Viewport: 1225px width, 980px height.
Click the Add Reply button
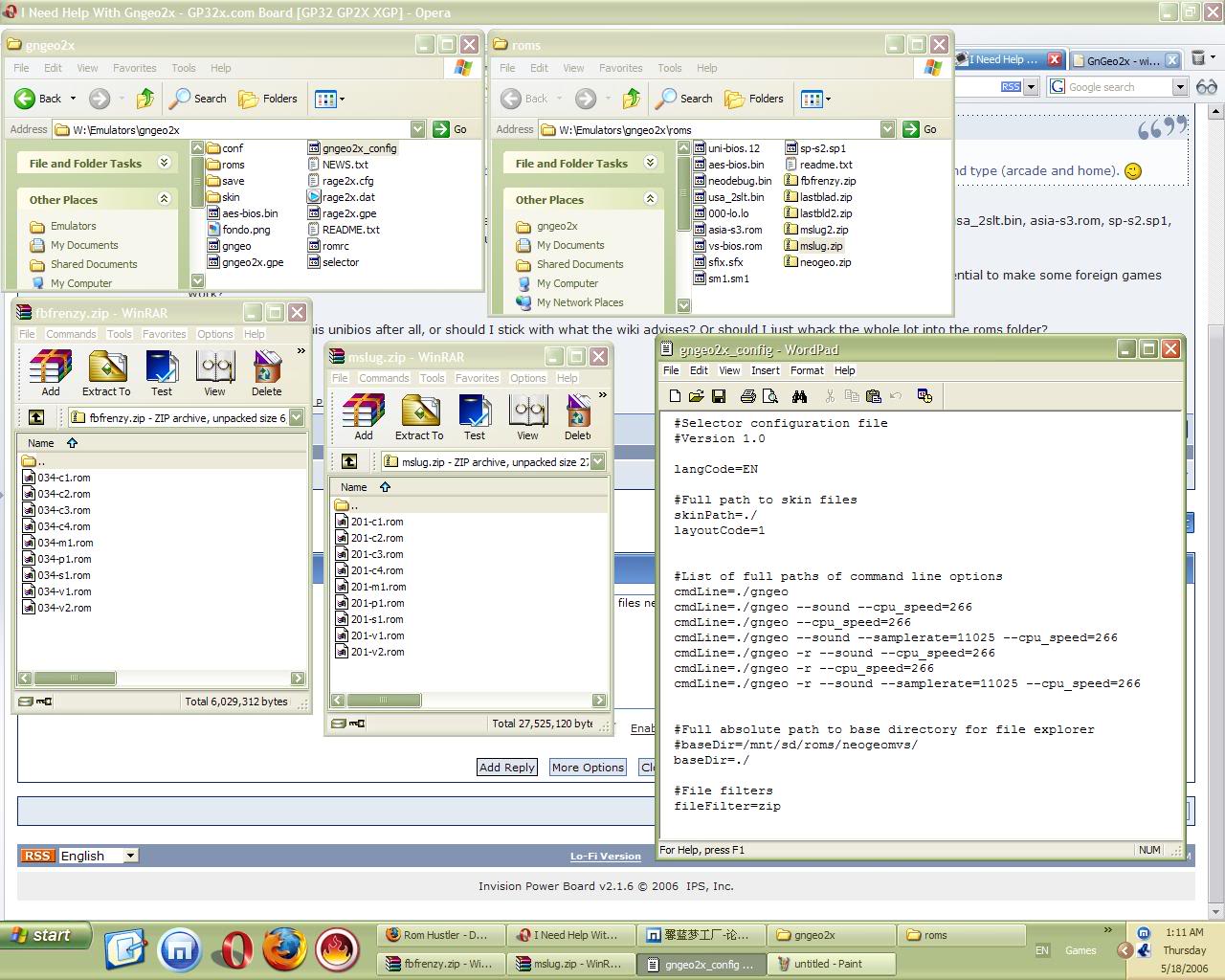[x=507, y=768]
